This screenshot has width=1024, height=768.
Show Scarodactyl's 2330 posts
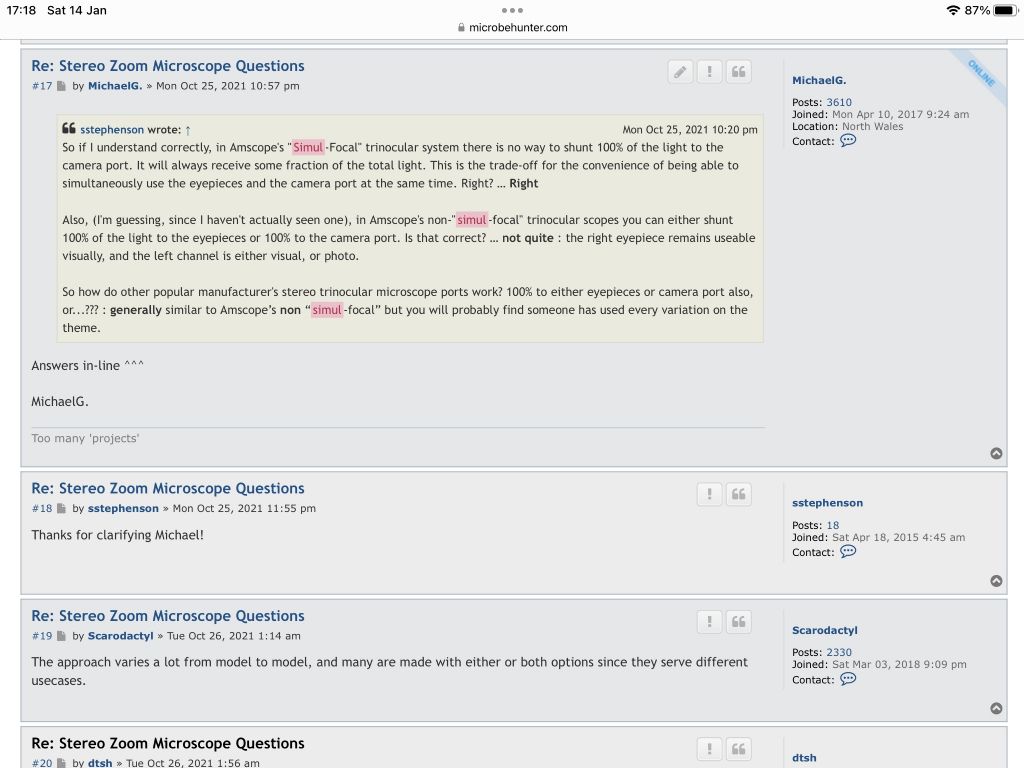839,652
